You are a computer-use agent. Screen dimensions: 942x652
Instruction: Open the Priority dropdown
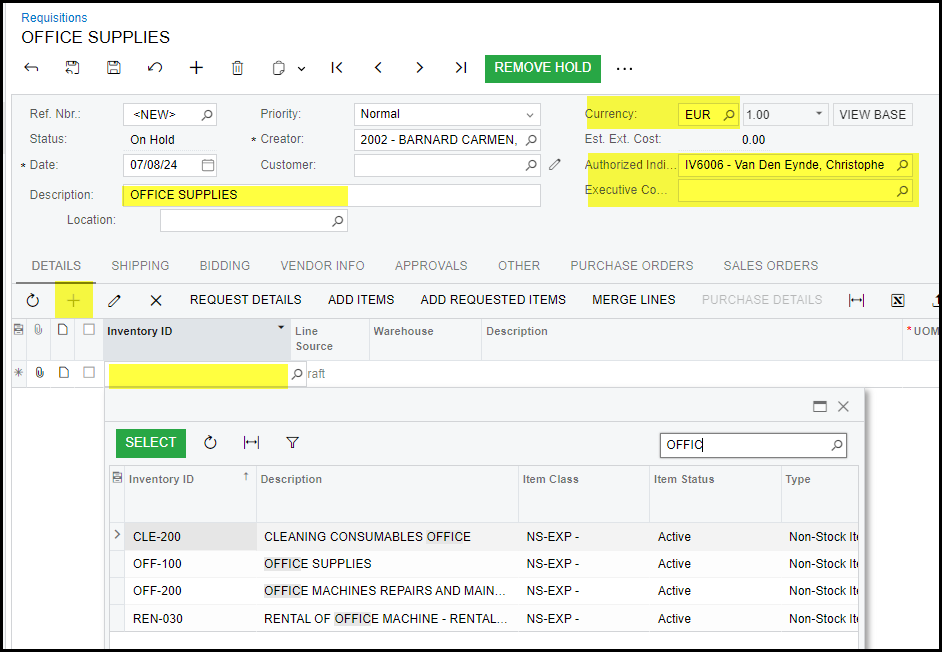[x=529, y=115]
